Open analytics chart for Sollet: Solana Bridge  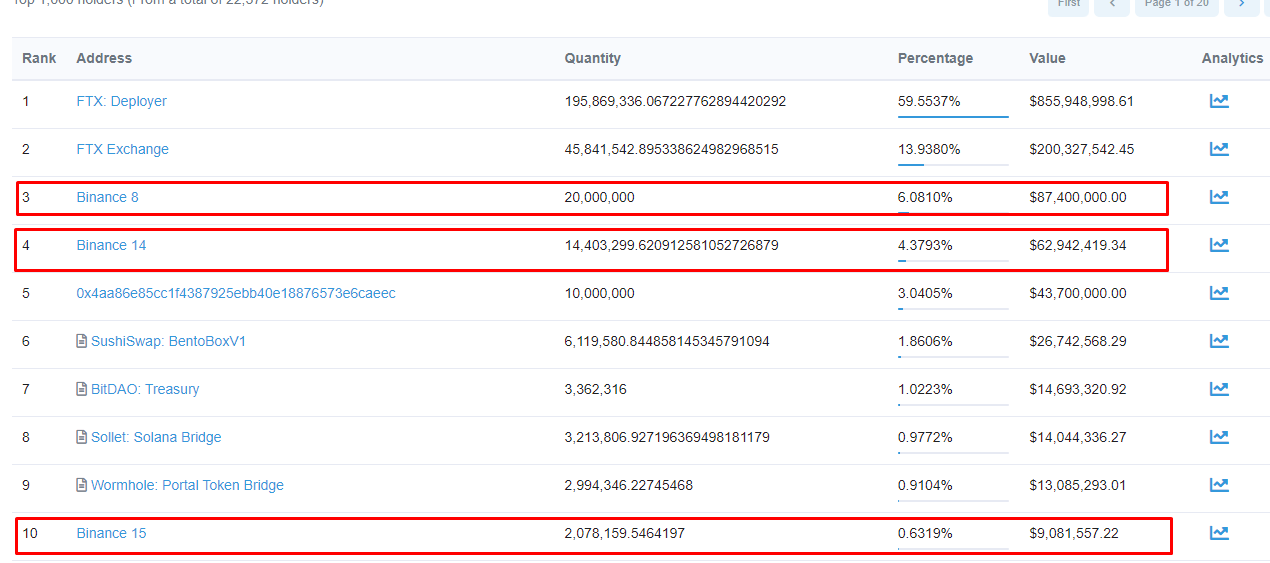click(x=1219, y=437)
